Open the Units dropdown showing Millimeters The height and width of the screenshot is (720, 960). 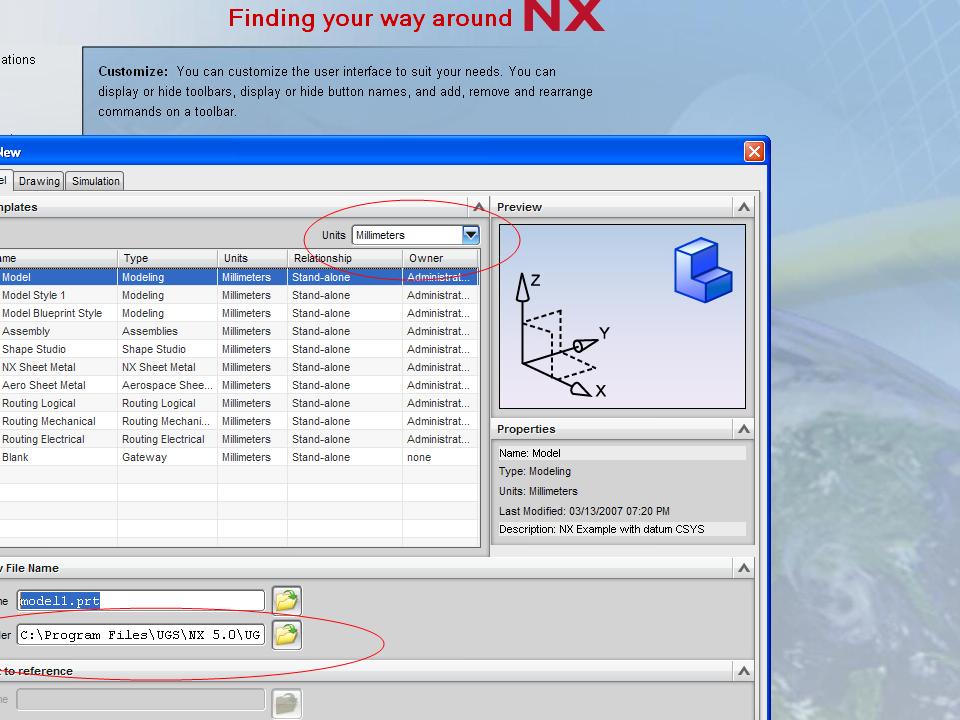415,235
